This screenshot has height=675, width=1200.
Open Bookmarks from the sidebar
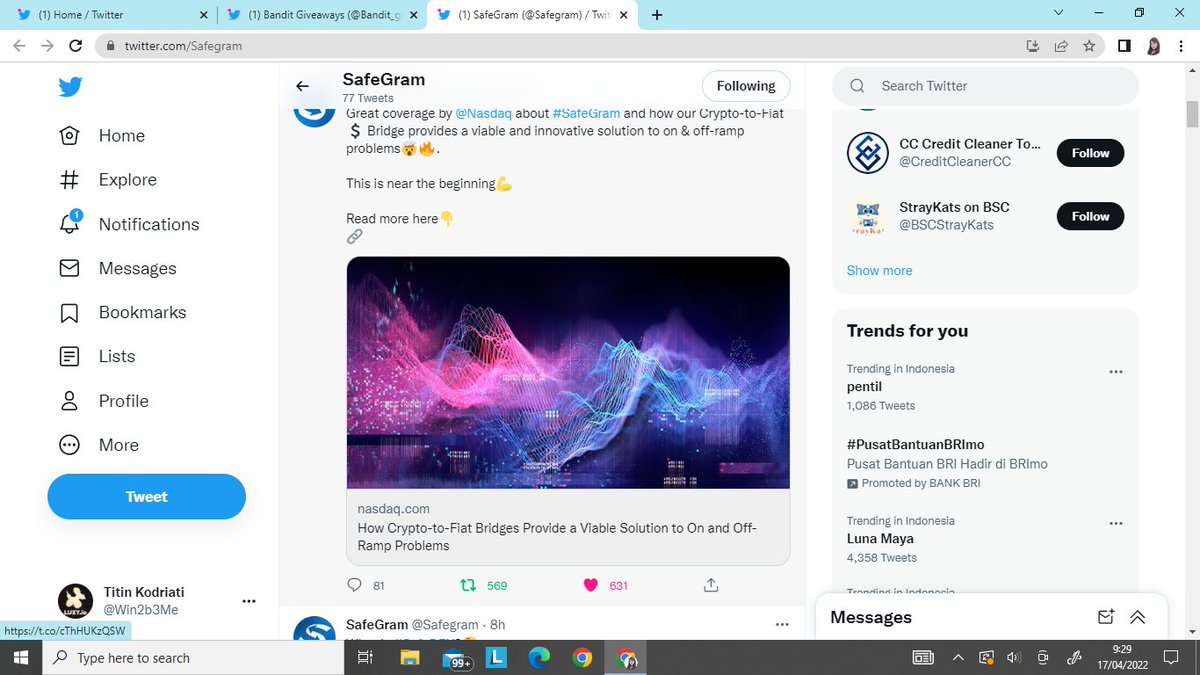[x=123, y=312]
